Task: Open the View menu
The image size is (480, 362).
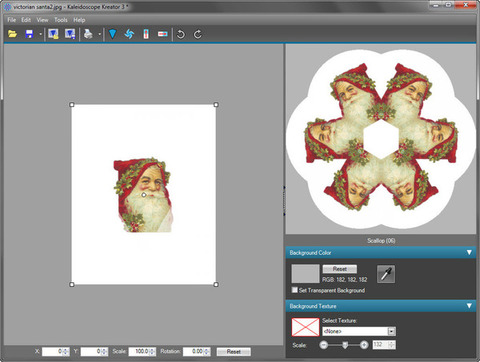Action: pyautogui.click(x=42, y=20)
